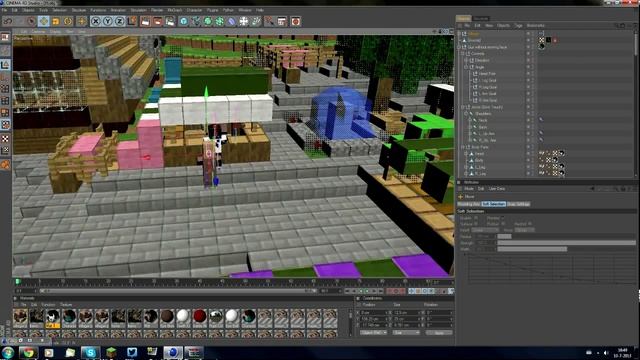The image size is (640, 360).
Task: Switch to the Modeling Axis tab
Action: pyautogui.click(x=469, y=204)
